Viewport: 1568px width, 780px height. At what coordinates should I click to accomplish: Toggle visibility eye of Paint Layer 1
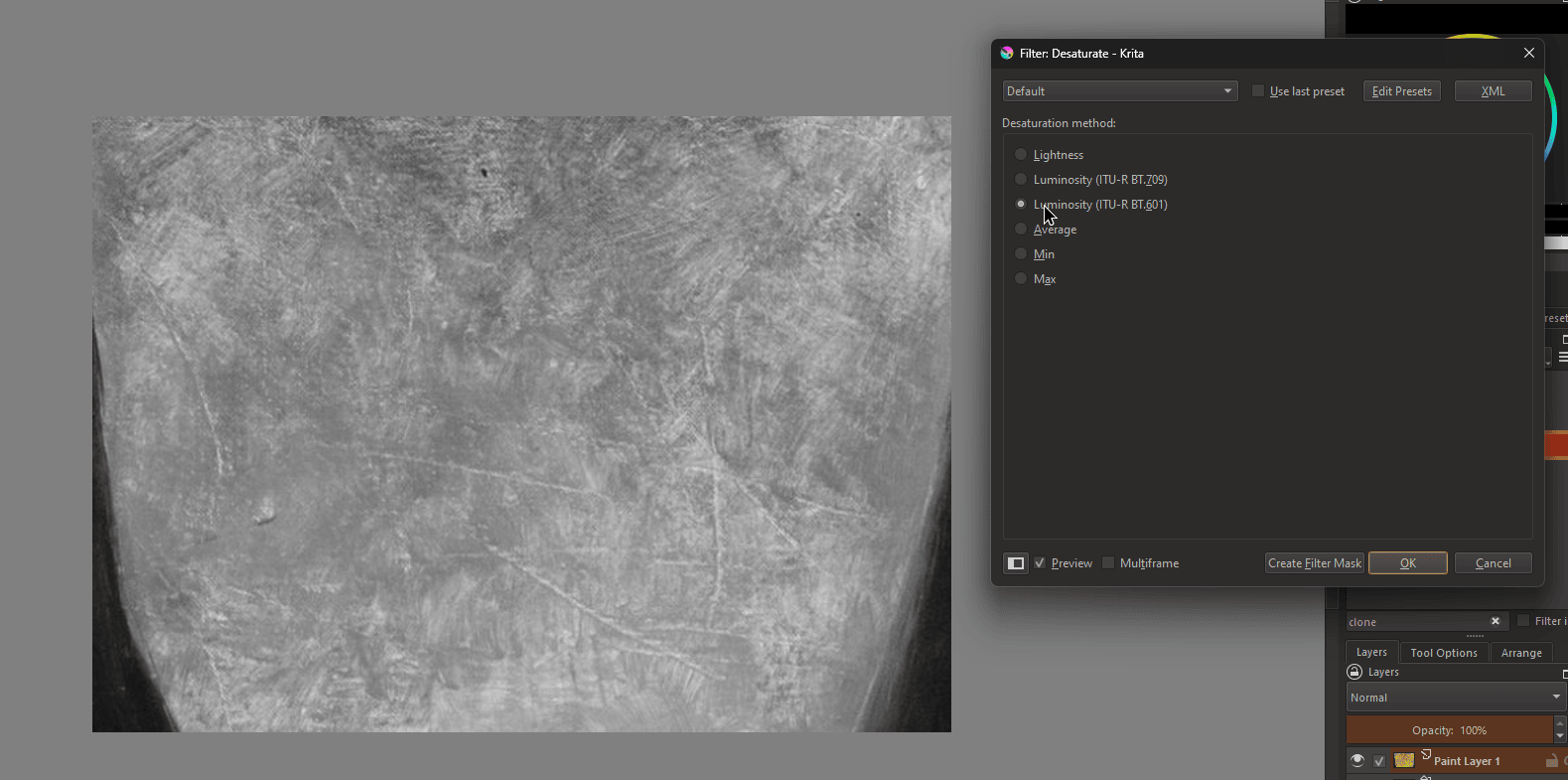point(1357,760)
